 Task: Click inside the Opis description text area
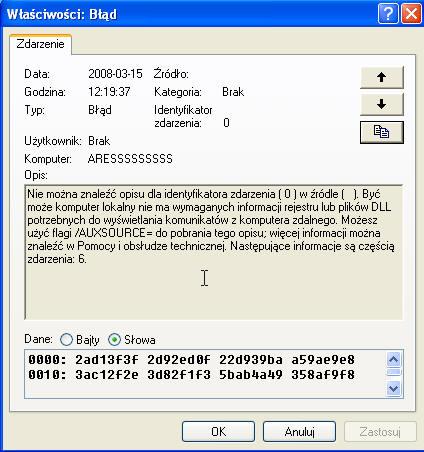tap(213, 252)
